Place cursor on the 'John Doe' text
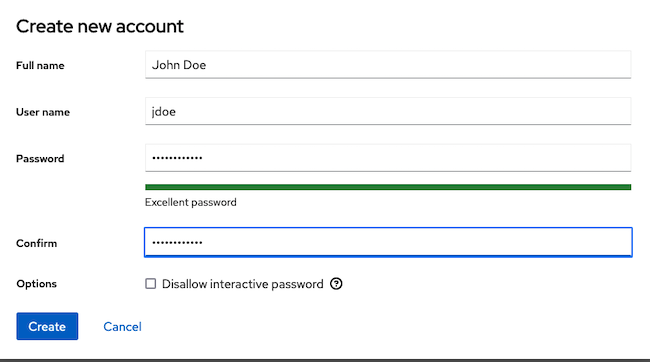 (x=179, y=65)
